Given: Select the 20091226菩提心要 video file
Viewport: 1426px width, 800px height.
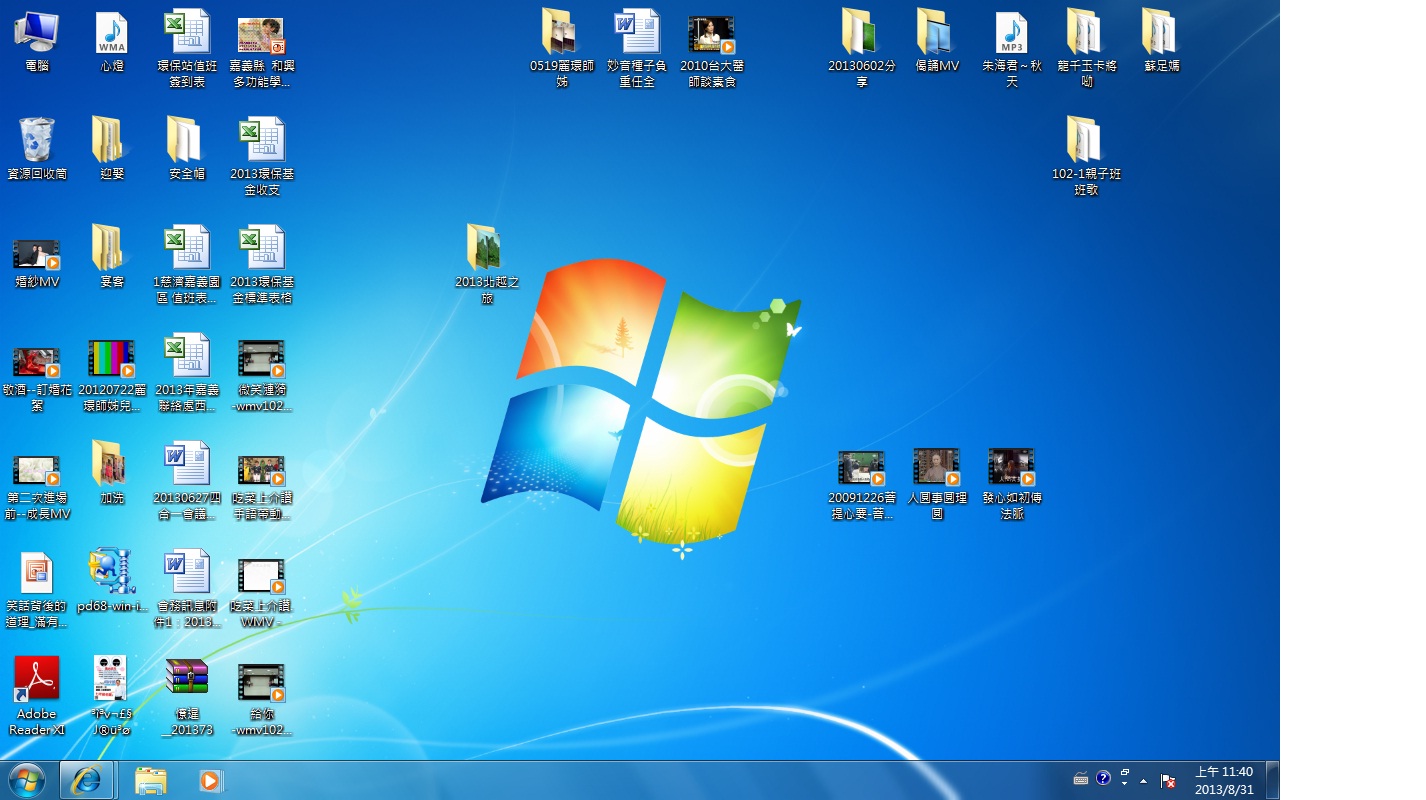Looking at the screenshot, I should click(862, 484).
